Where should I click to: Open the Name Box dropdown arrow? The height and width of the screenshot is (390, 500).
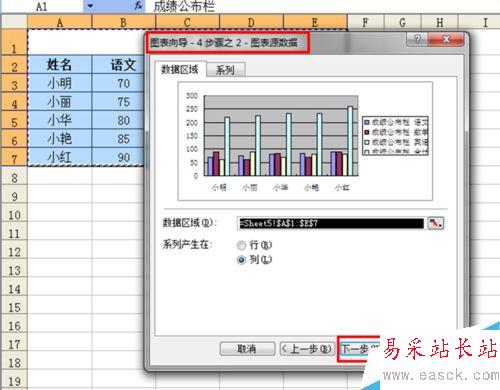point(90,6)
